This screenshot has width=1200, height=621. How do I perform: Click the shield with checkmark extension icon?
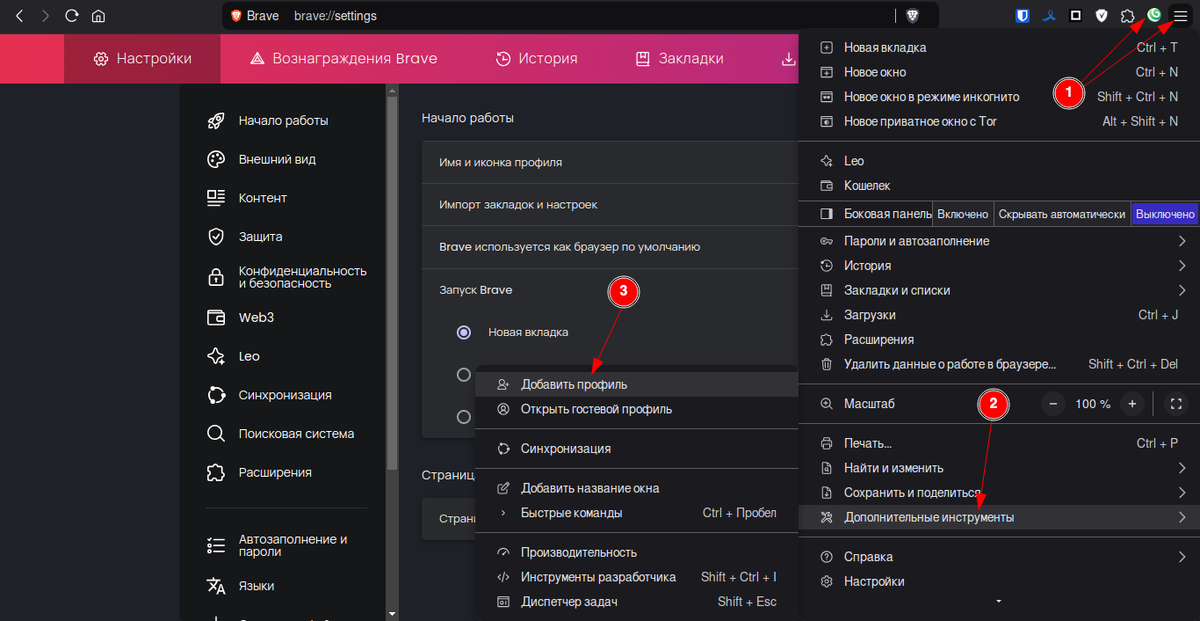(x=1102, y=16)
